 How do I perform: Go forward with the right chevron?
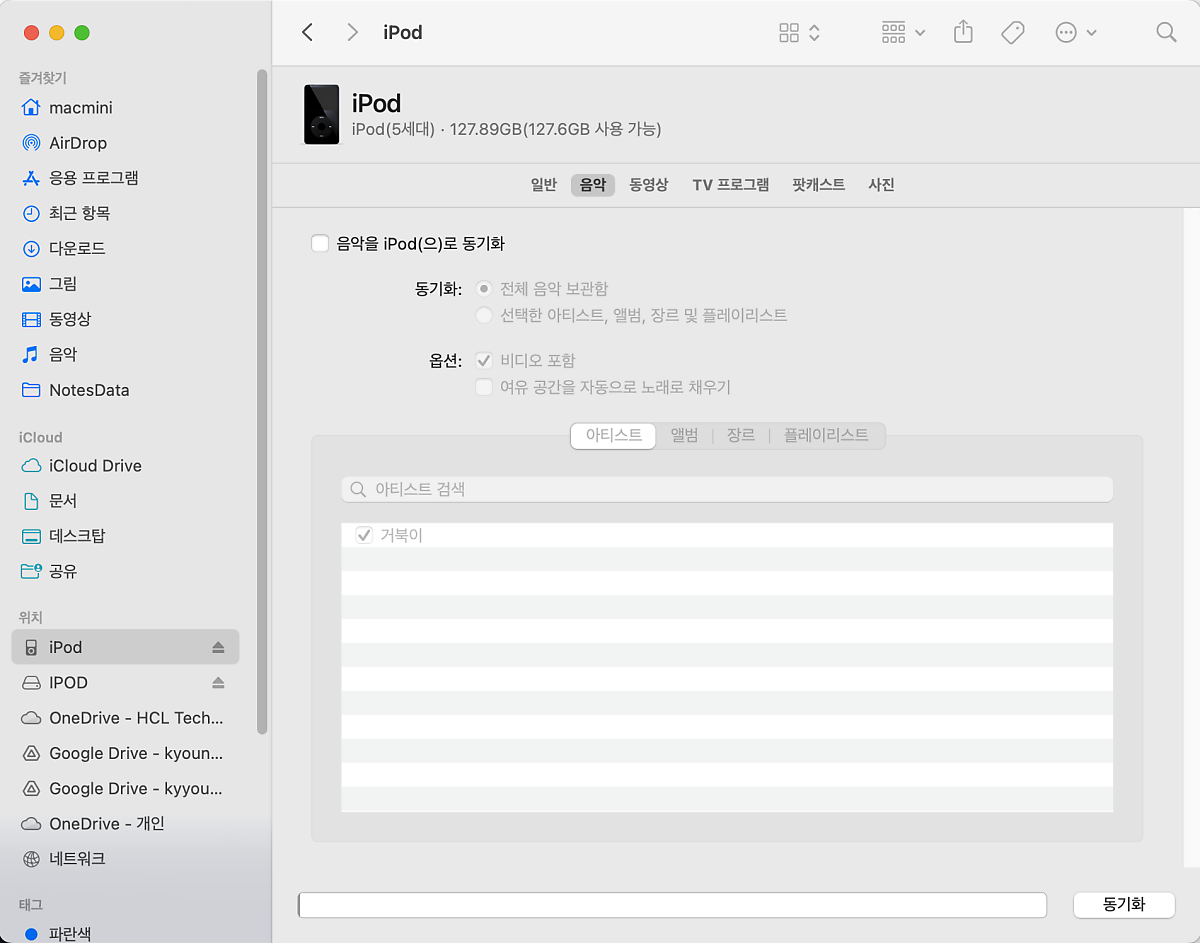click(352, 32)
